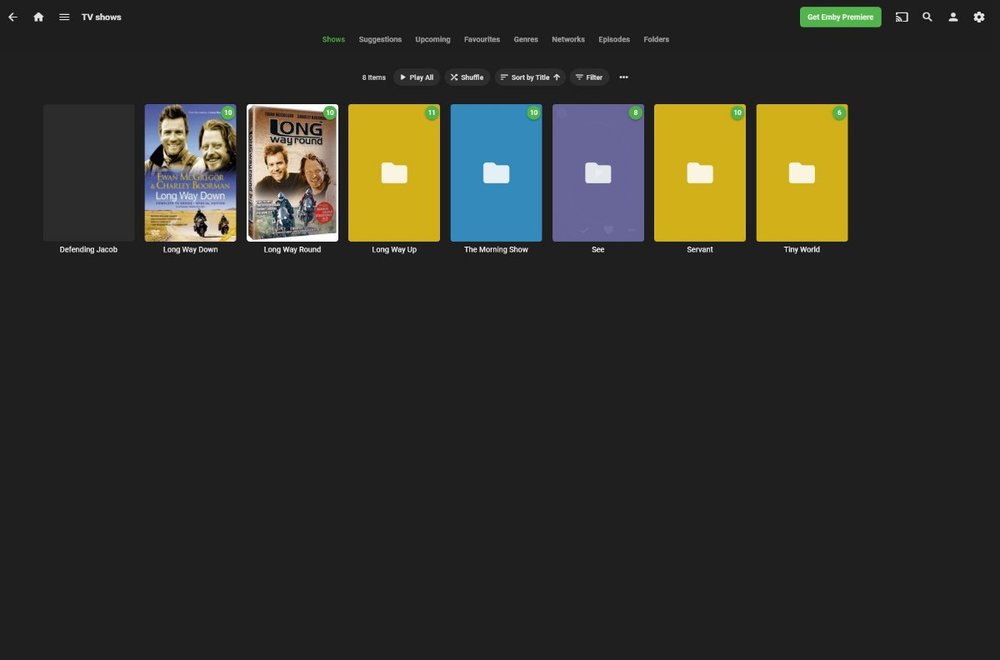Viewport: 1000px width, 660px height.
Task: Open the navigation drawer hamburger icon
Action: pyautogui.click(x=62, y=15)
